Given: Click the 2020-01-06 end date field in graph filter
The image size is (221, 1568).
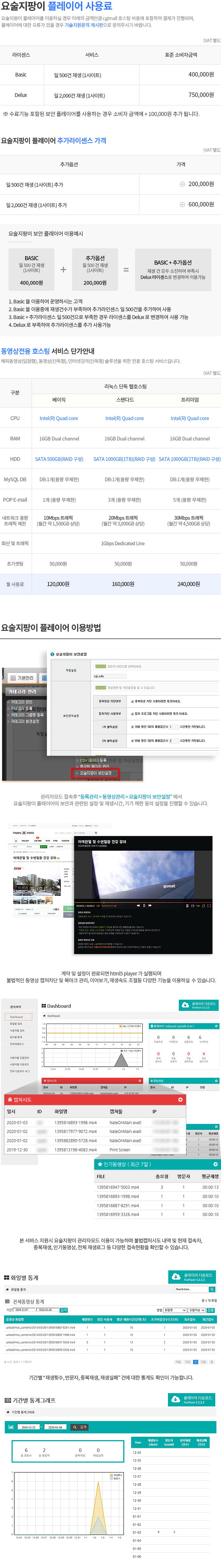Looking at the screenshot, I should click(55, 1427).
